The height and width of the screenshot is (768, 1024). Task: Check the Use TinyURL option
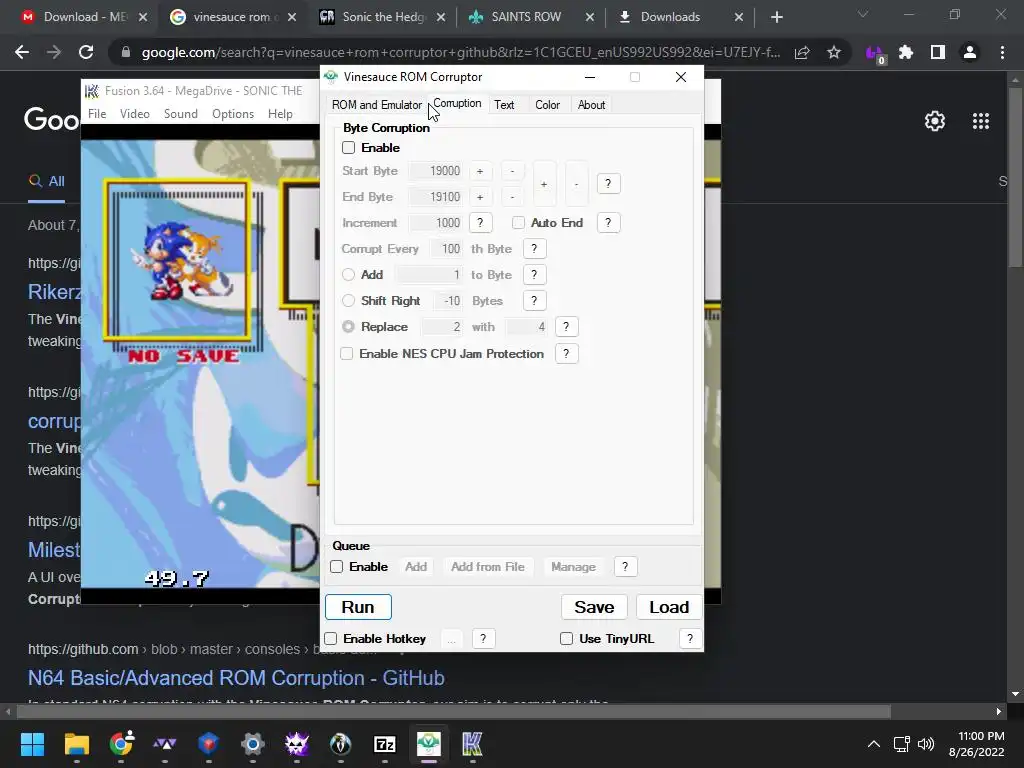click(x=566, y=639)
